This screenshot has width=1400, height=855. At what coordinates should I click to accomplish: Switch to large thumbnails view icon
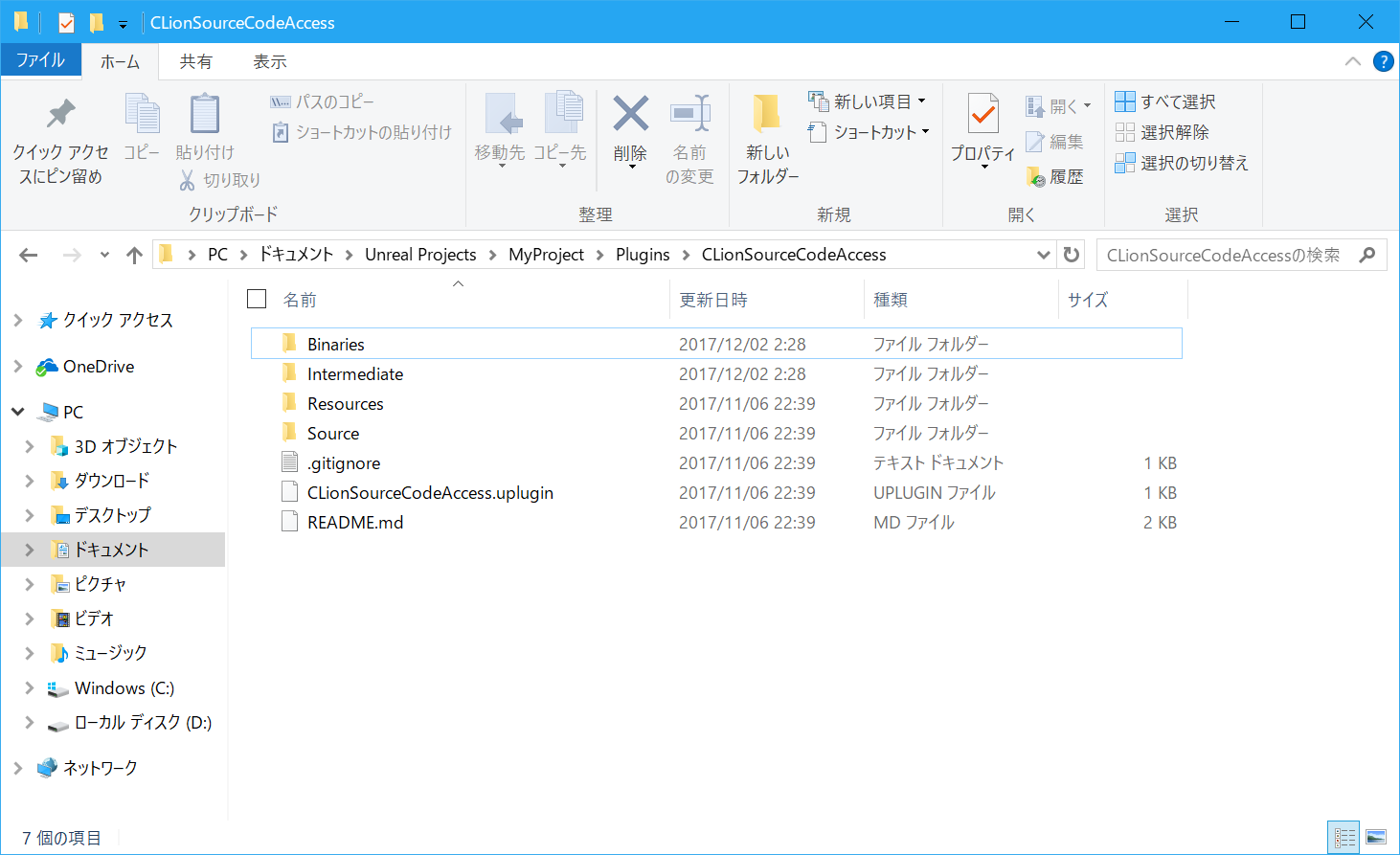[1376, 838]
